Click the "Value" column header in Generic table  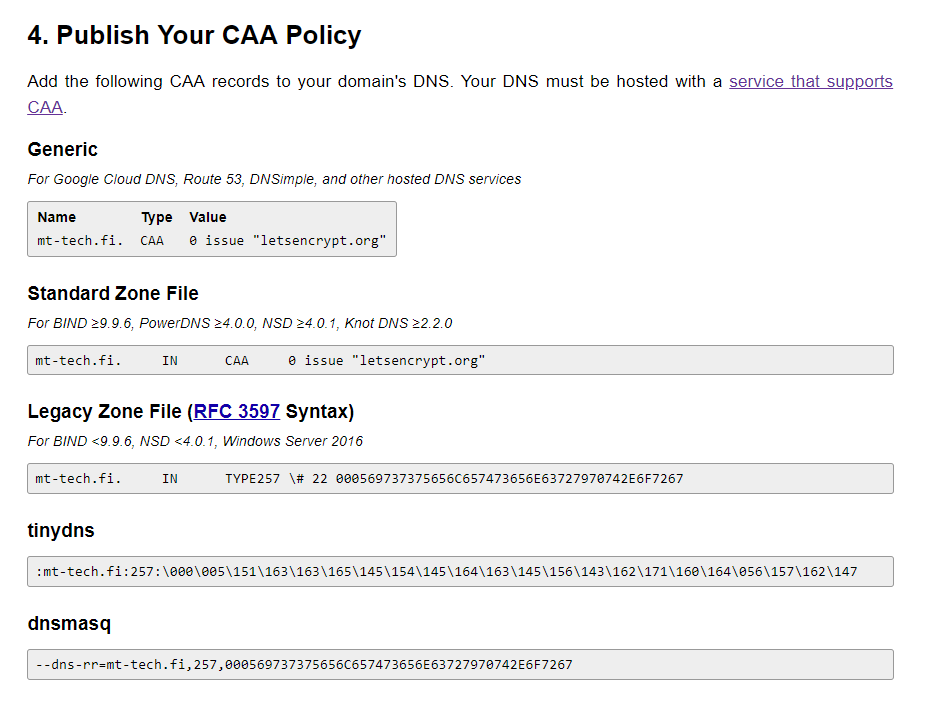(x=208, y=217)
